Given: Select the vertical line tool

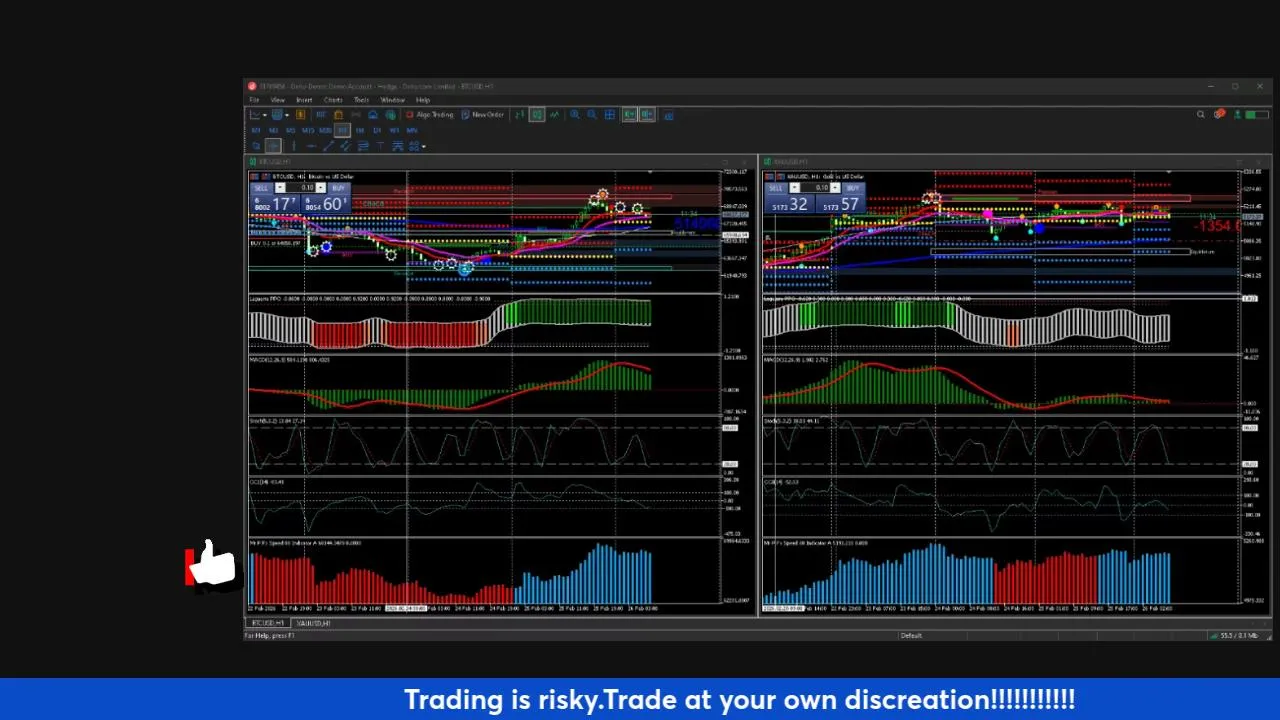Looking at the screenshot, I should [x=294, y=146].
